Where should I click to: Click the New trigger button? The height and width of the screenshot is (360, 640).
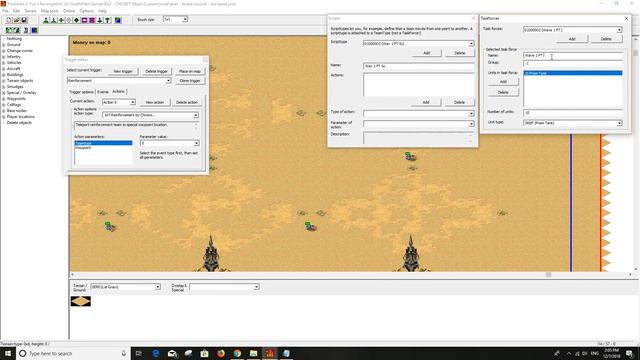(123, 71)
